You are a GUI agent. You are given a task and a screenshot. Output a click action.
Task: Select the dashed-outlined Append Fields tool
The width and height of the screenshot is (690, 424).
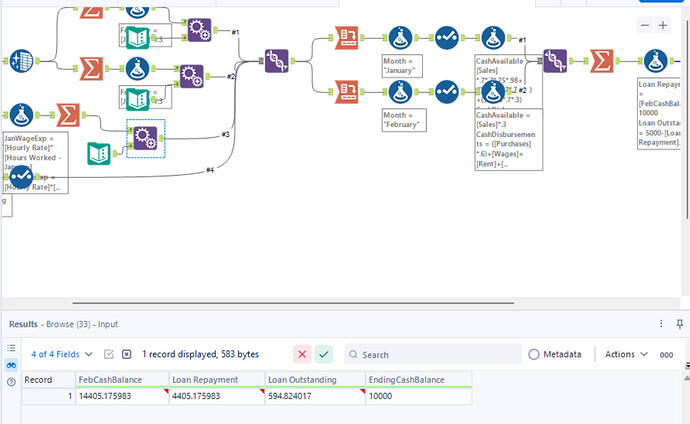145,135
